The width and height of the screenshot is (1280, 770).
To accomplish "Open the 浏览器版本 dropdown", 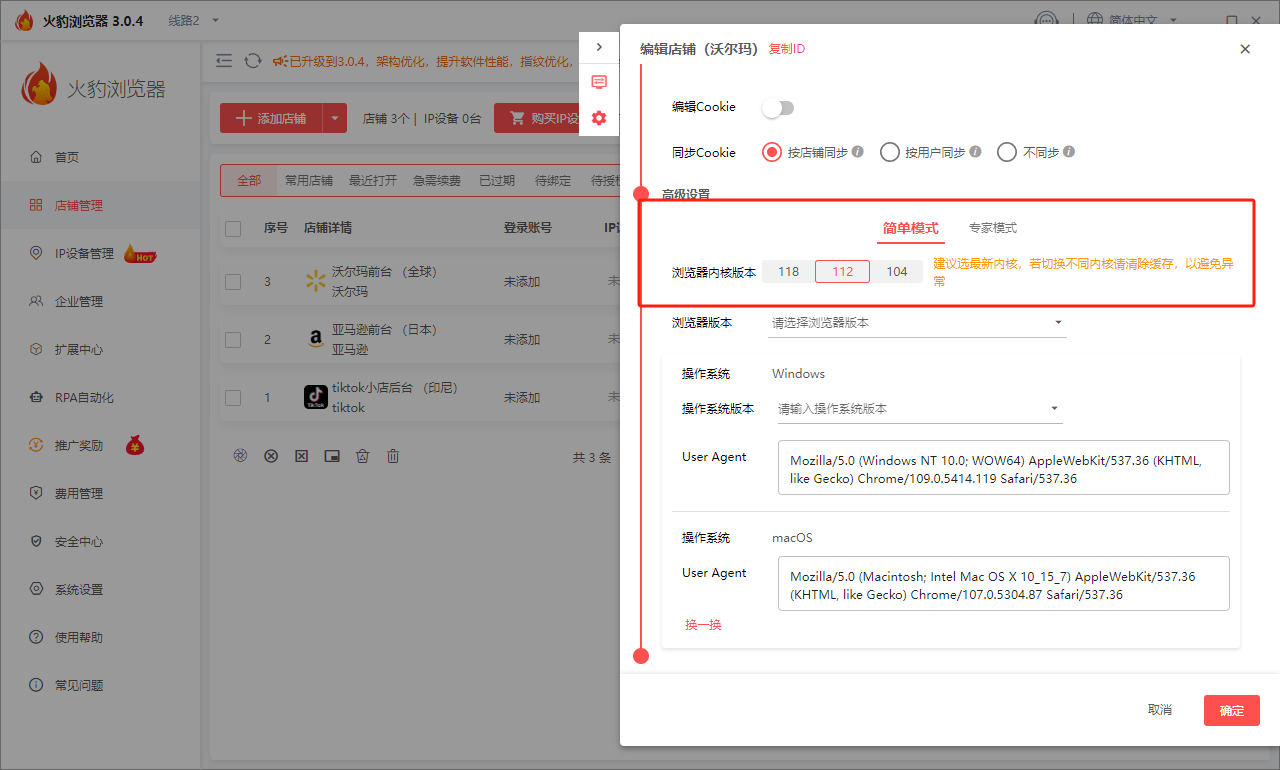I will [916, 323].
